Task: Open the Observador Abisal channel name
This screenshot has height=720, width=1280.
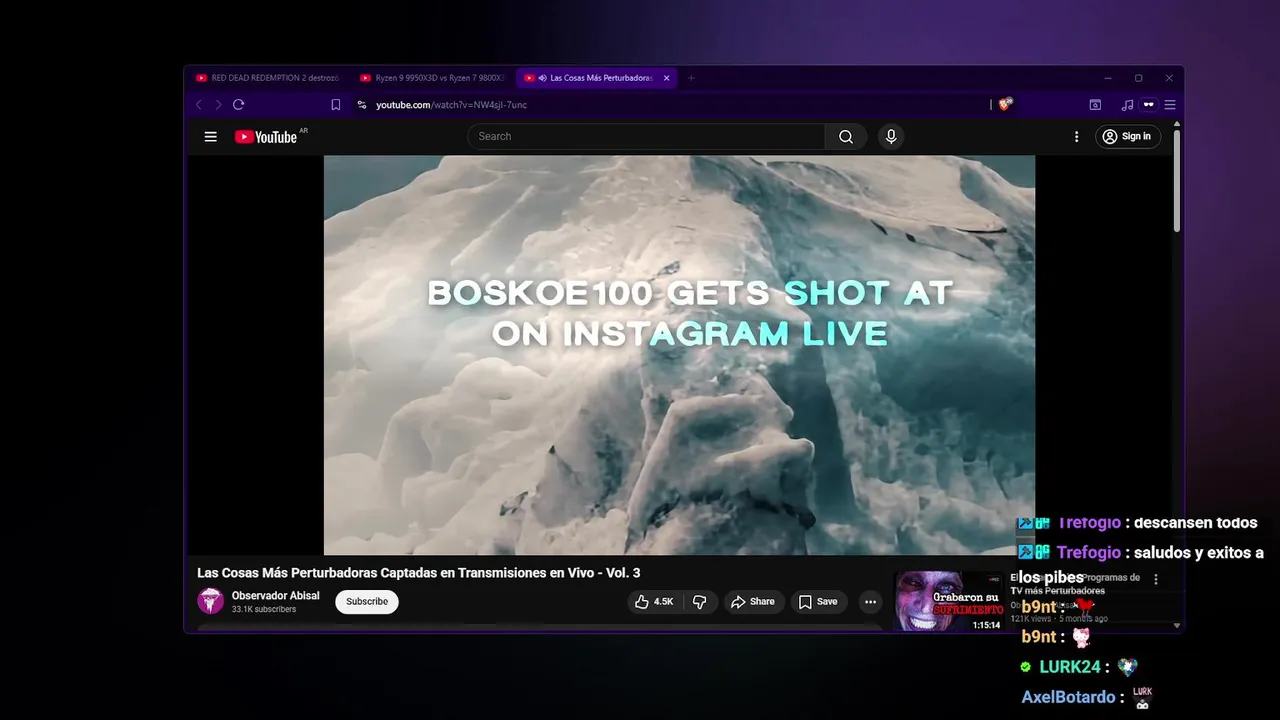Action: (x=276, y=596)
